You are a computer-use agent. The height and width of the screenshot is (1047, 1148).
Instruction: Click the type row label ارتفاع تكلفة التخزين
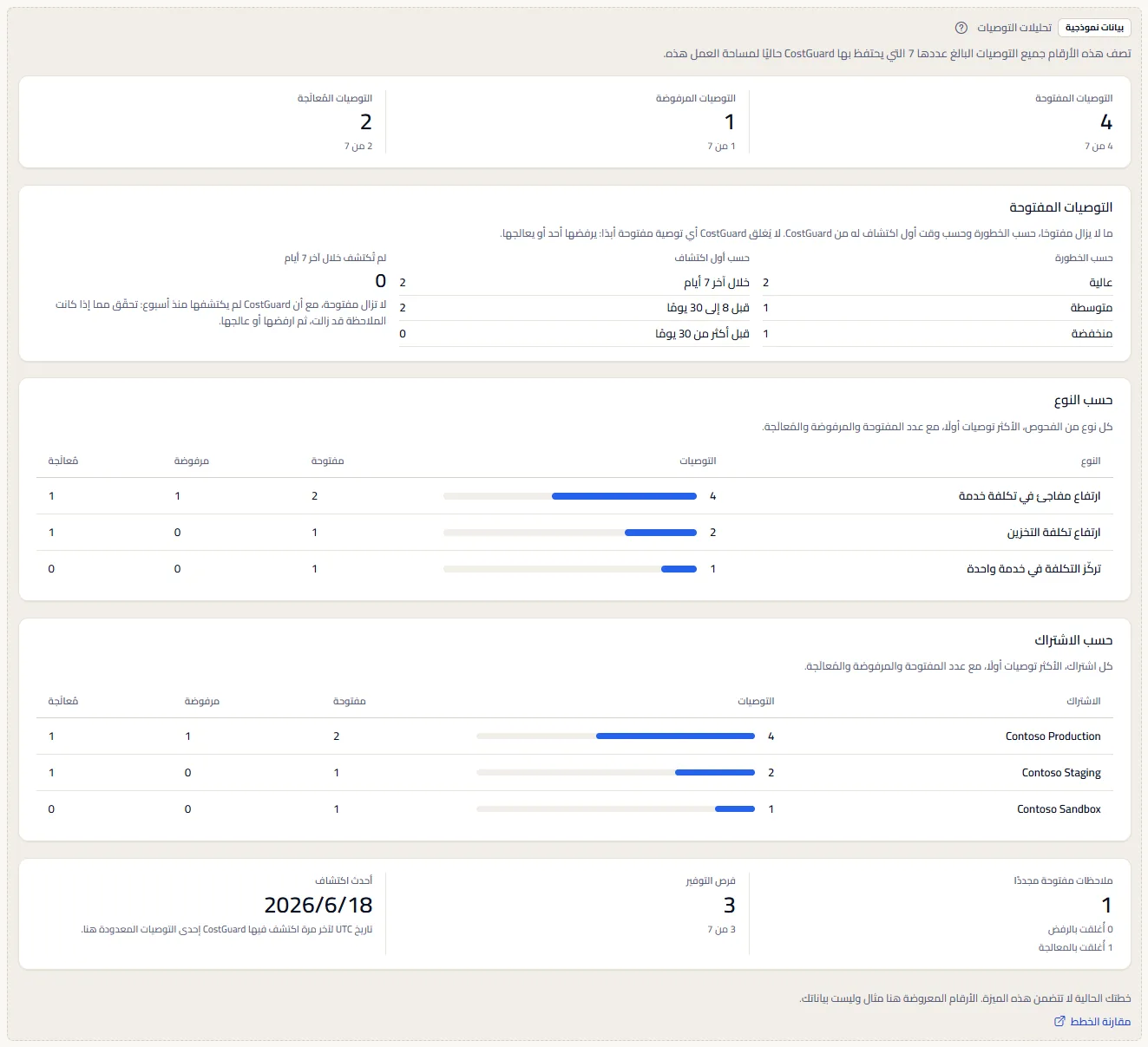tap(1053, 533)
